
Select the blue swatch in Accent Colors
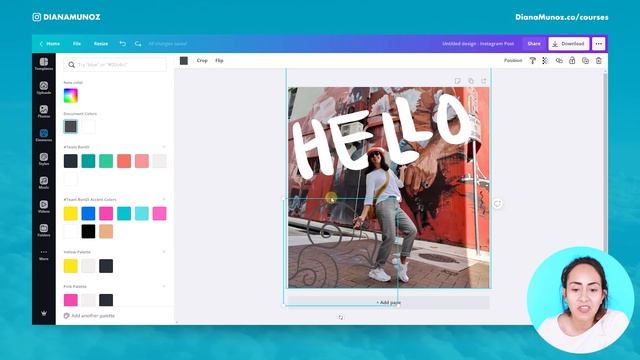point(88,213)
